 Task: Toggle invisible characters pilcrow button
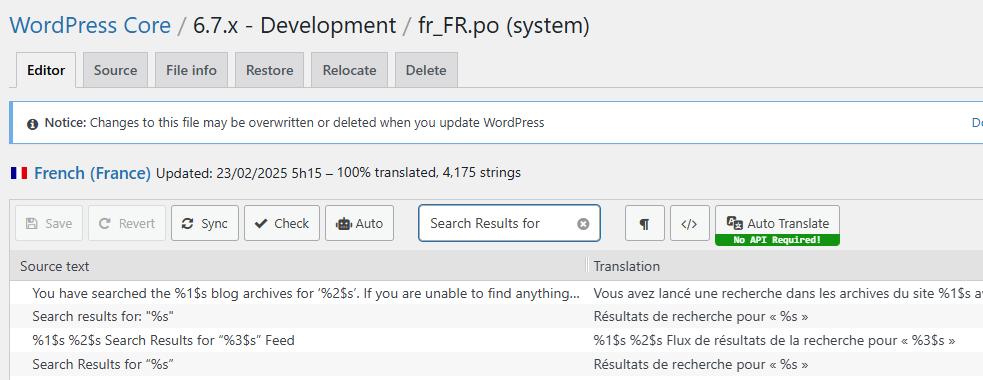pos(644,223)
